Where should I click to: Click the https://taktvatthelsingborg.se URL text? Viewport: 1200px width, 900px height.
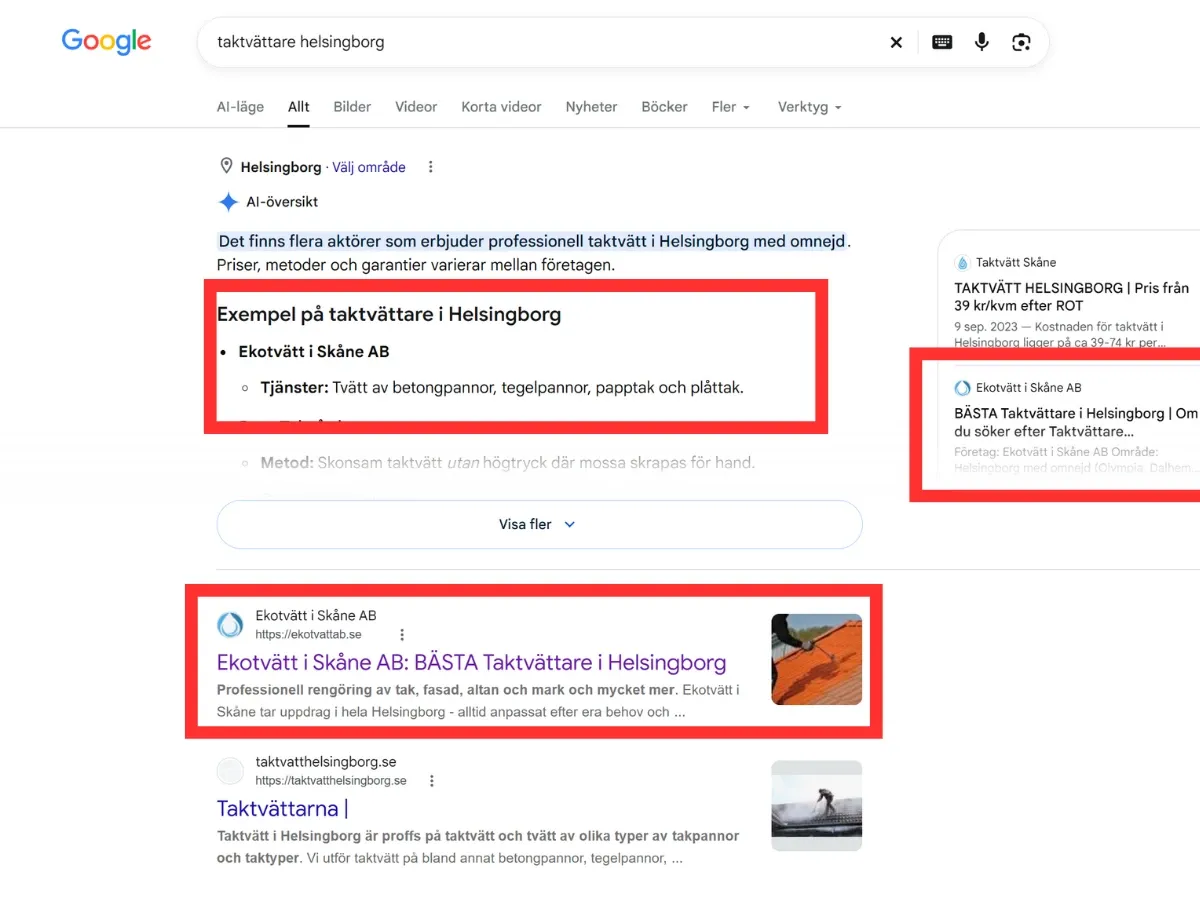click(x=331, y=781)
